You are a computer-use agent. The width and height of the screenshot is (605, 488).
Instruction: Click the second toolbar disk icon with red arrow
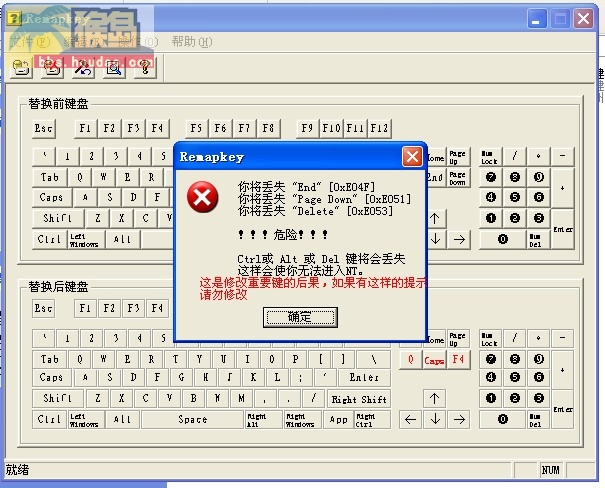[x=52, y=68]
